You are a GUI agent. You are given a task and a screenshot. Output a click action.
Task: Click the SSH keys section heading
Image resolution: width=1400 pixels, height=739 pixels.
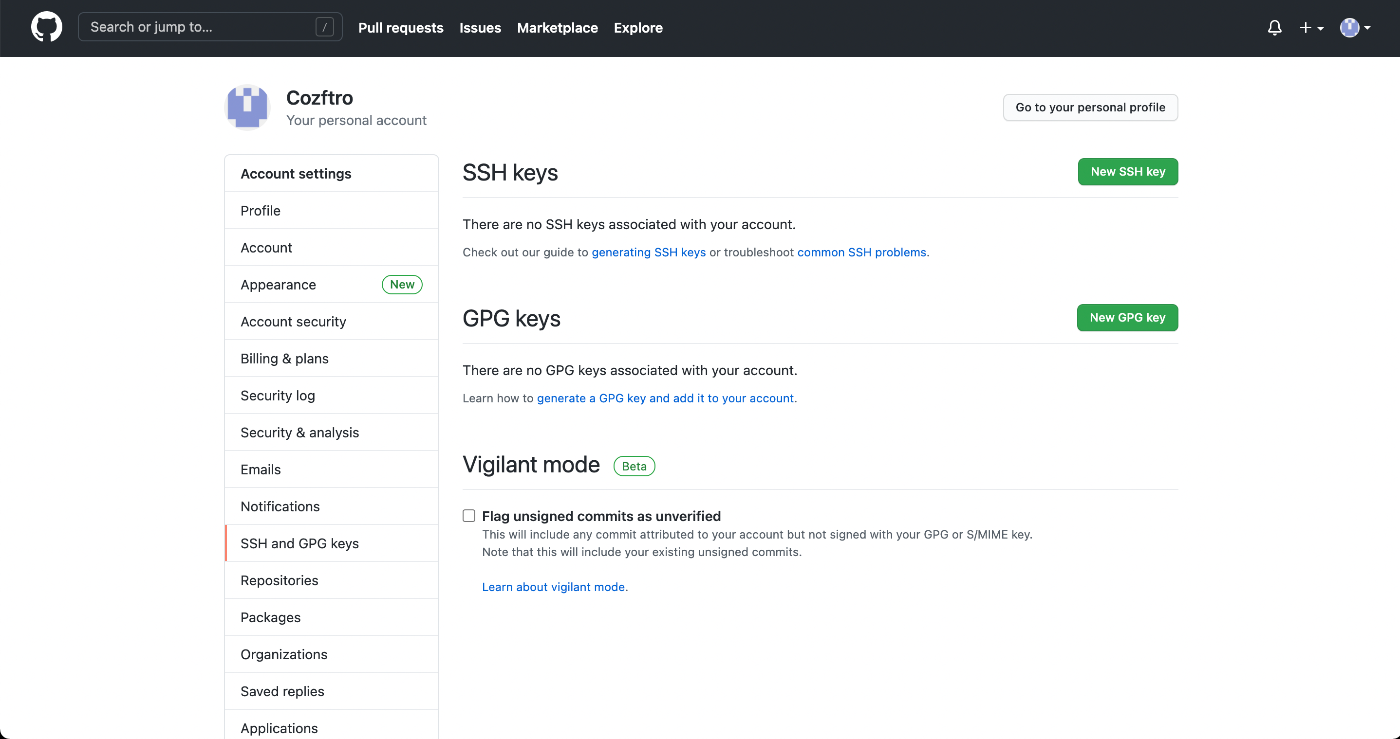click(x=510, y=173)
